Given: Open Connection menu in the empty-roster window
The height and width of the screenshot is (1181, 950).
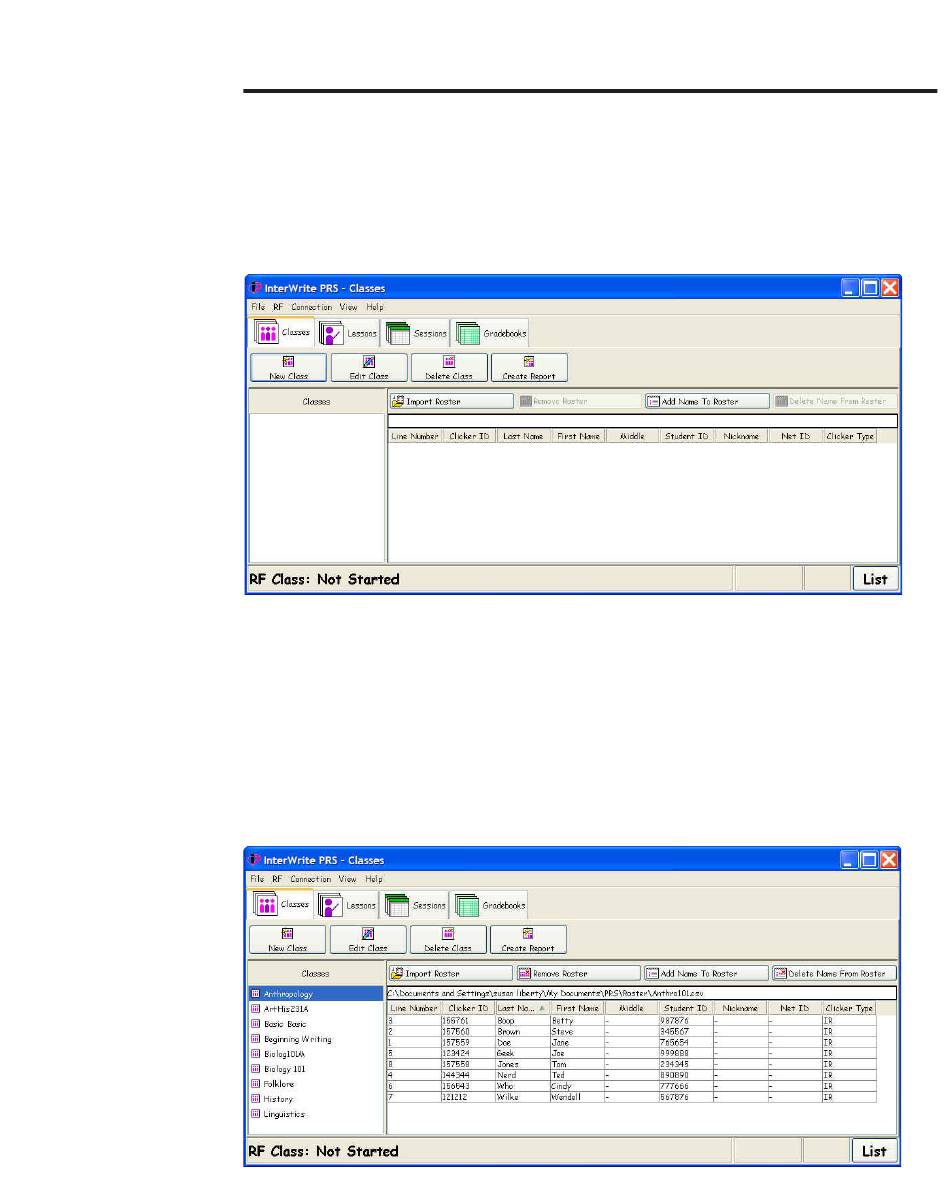Looking at the screenshot, I should click(312, 307).
